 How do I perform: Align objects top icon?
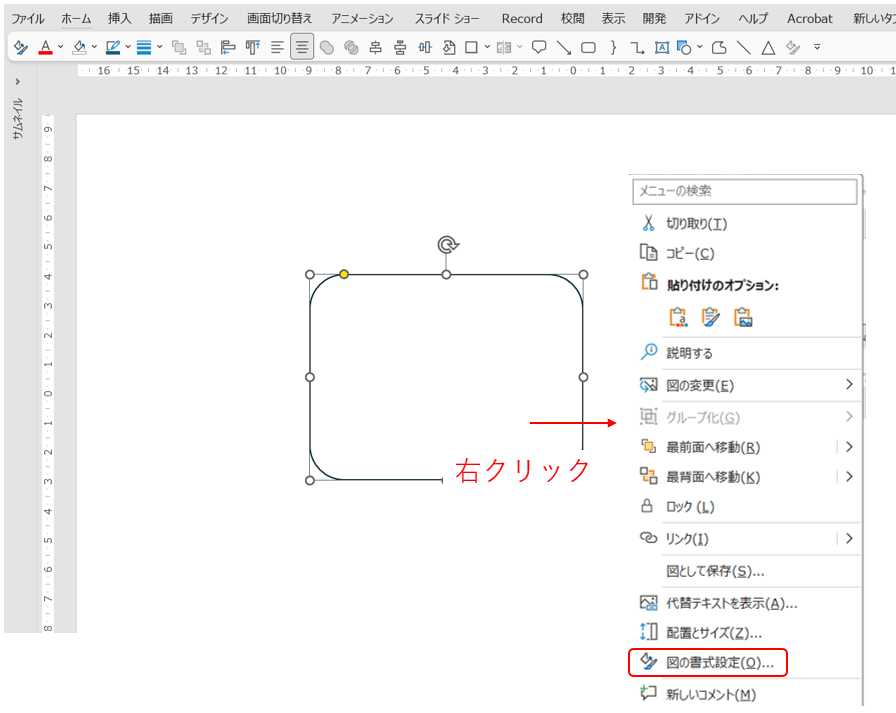point(253,47)
